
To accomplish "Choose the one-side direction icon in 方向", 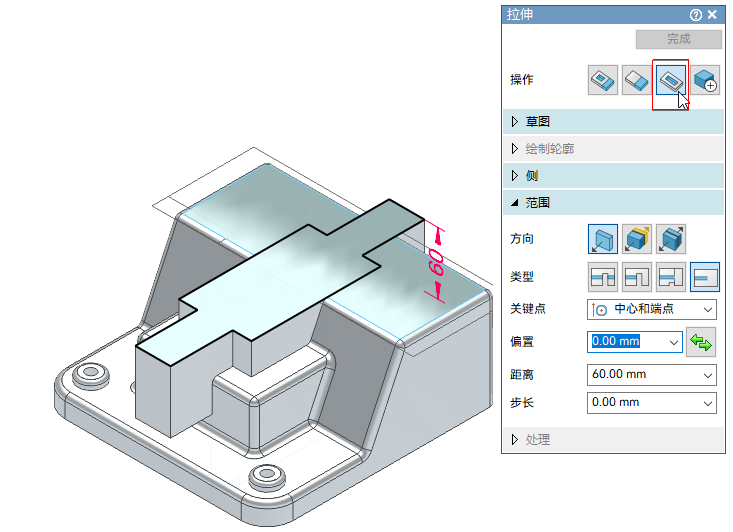I will 603,239.
